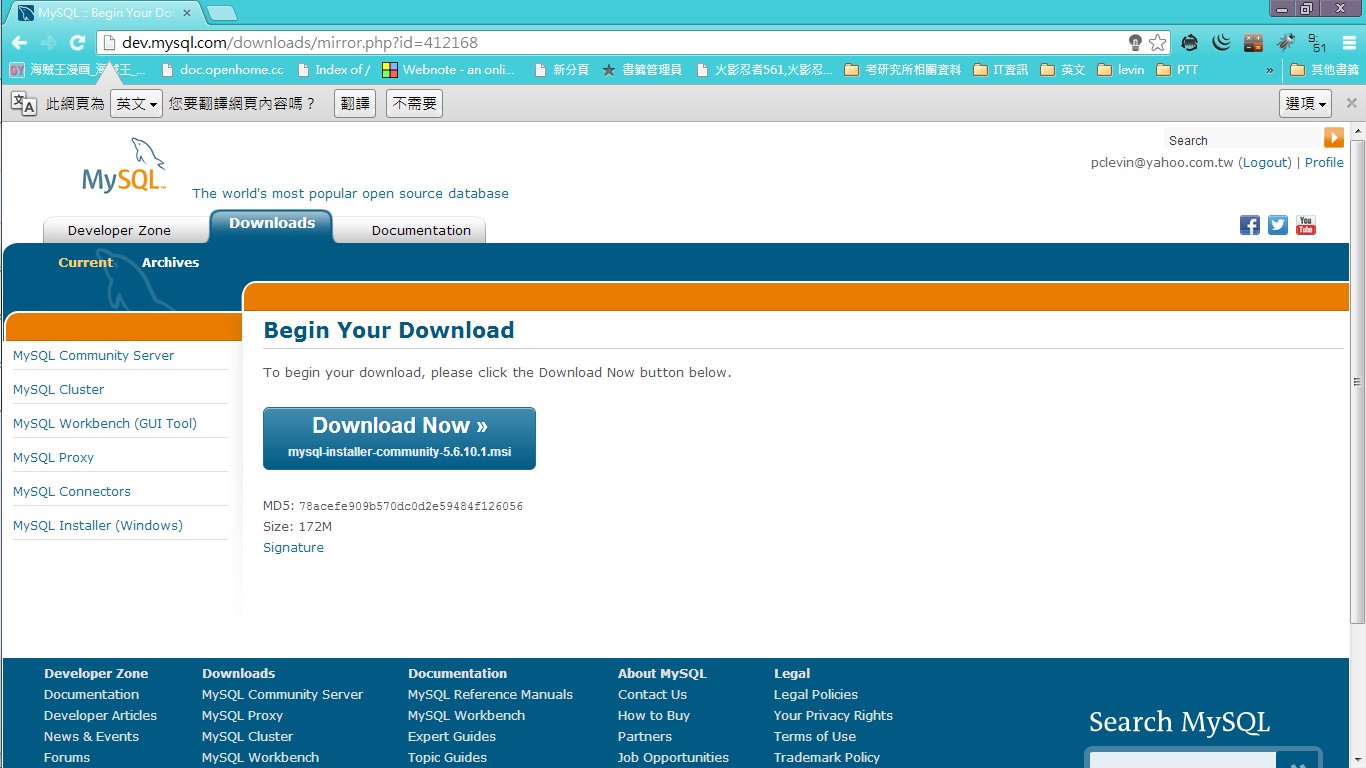
Task: Reload the page with the refresh icon
Action: point(77,43)
